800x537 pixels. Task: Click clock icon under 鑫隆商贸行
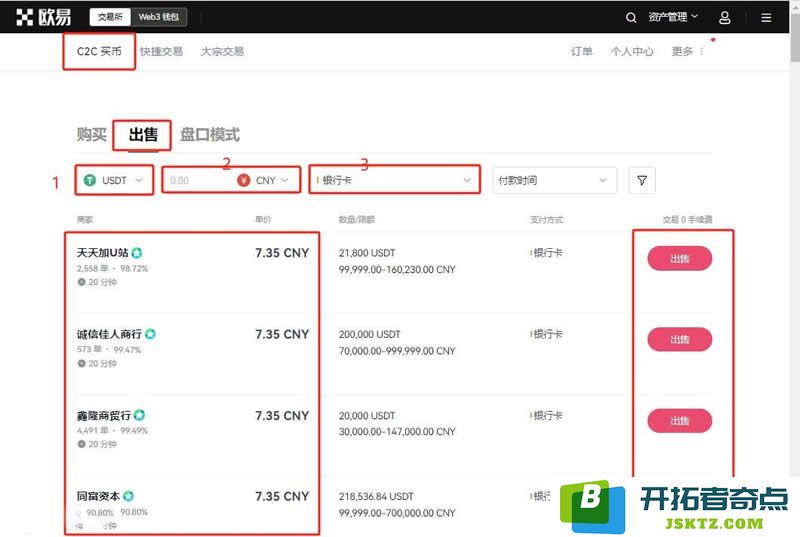coord(81,444)
